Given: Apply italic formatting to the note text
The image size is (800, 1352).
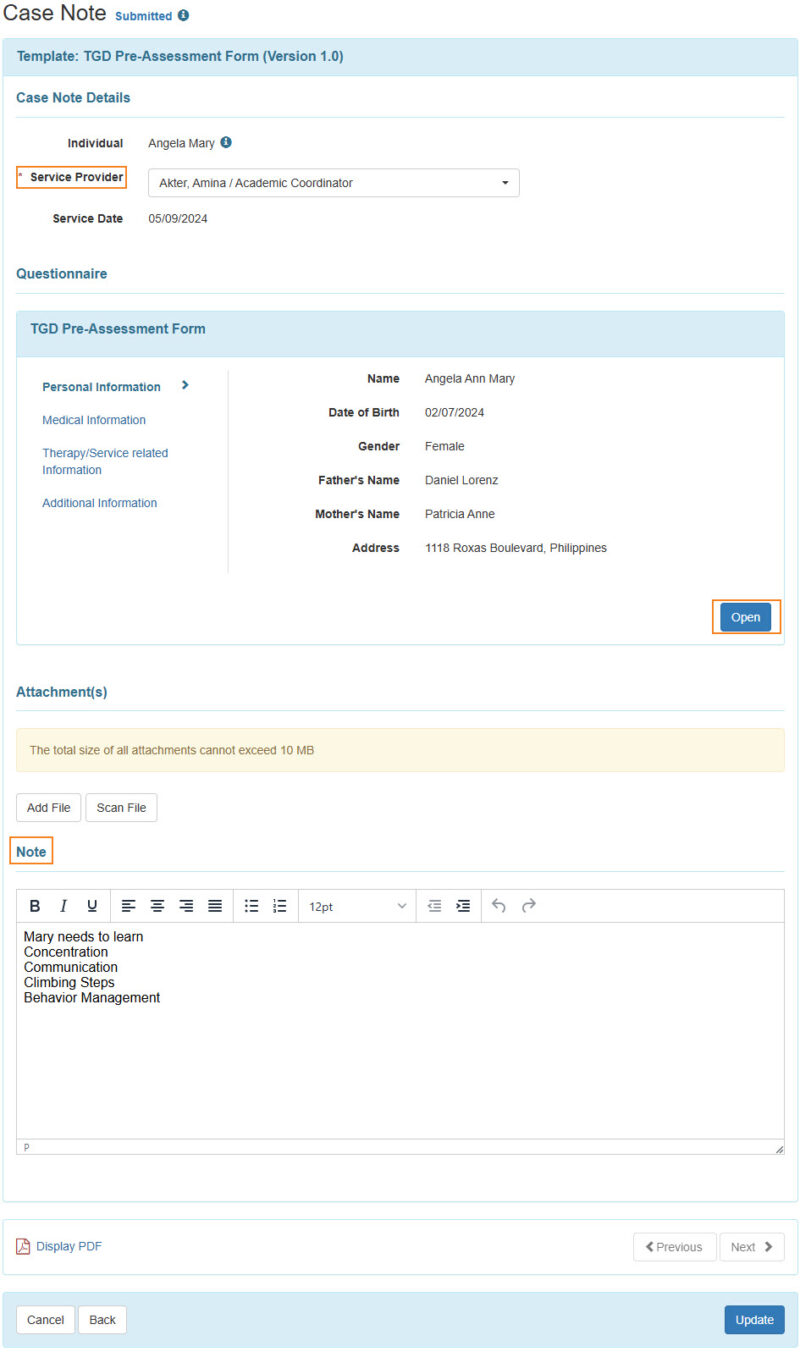Looking at the screenshot, I should click(x=63, y=905).
